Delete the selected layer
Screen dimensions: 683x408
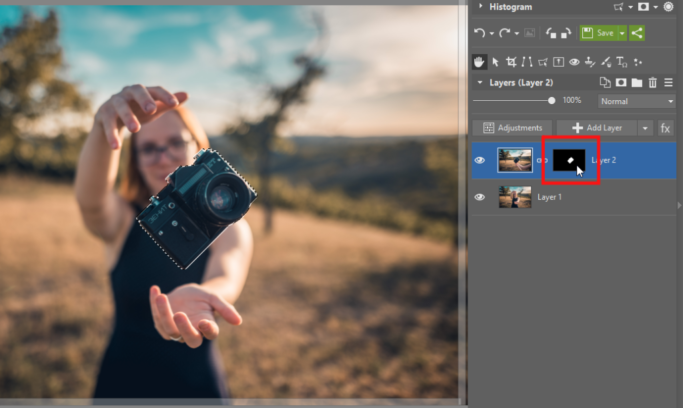[x=653, y=82]
